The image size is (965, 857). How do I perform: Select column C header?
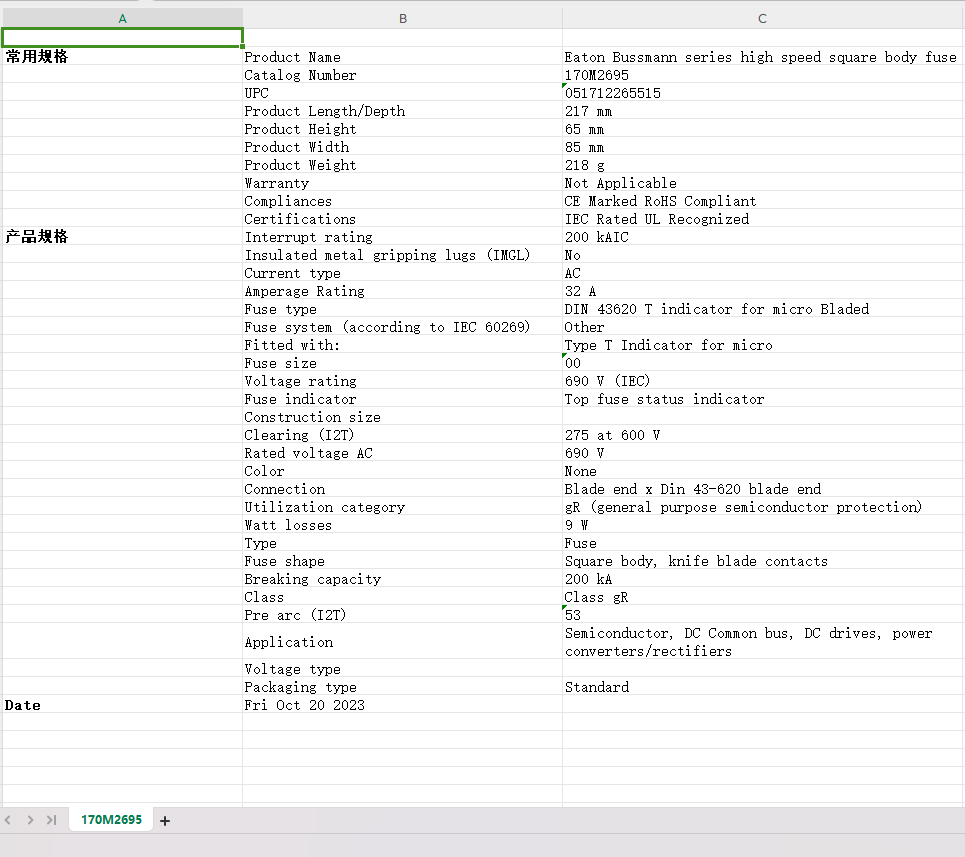(763, 18)
